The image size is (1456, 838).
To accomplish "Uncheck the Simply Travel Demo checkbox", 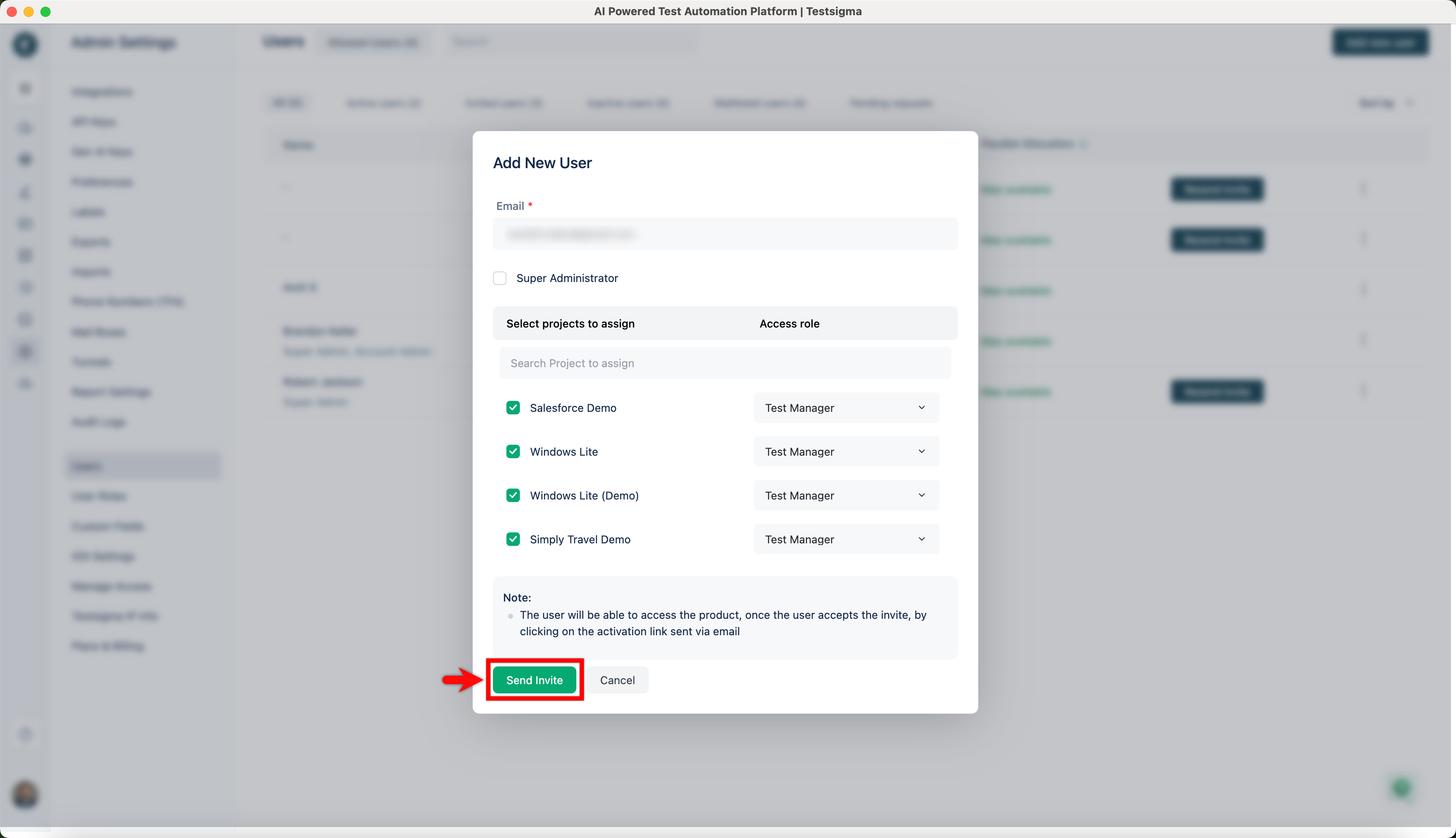I will click(x=513, y=539).
